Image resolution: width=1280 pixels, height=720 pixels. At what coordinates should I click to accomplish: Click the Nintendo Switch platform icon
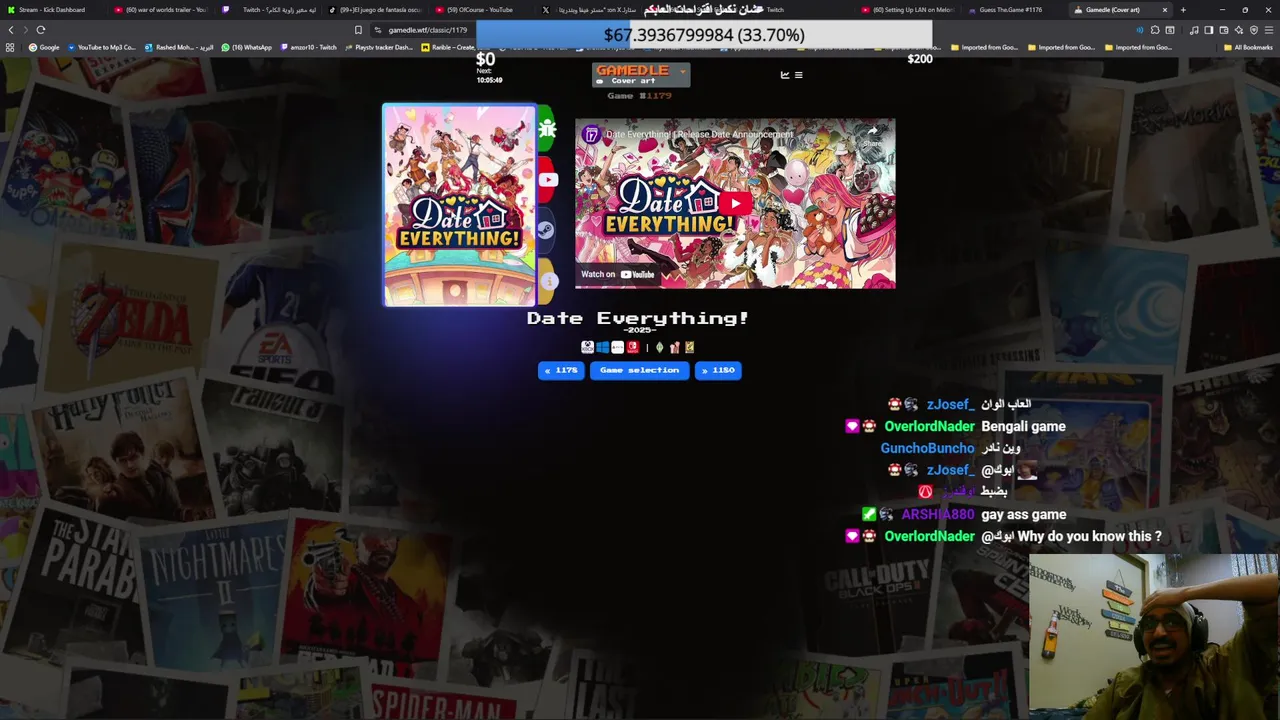pyautogui.click(x=632, y=347)
